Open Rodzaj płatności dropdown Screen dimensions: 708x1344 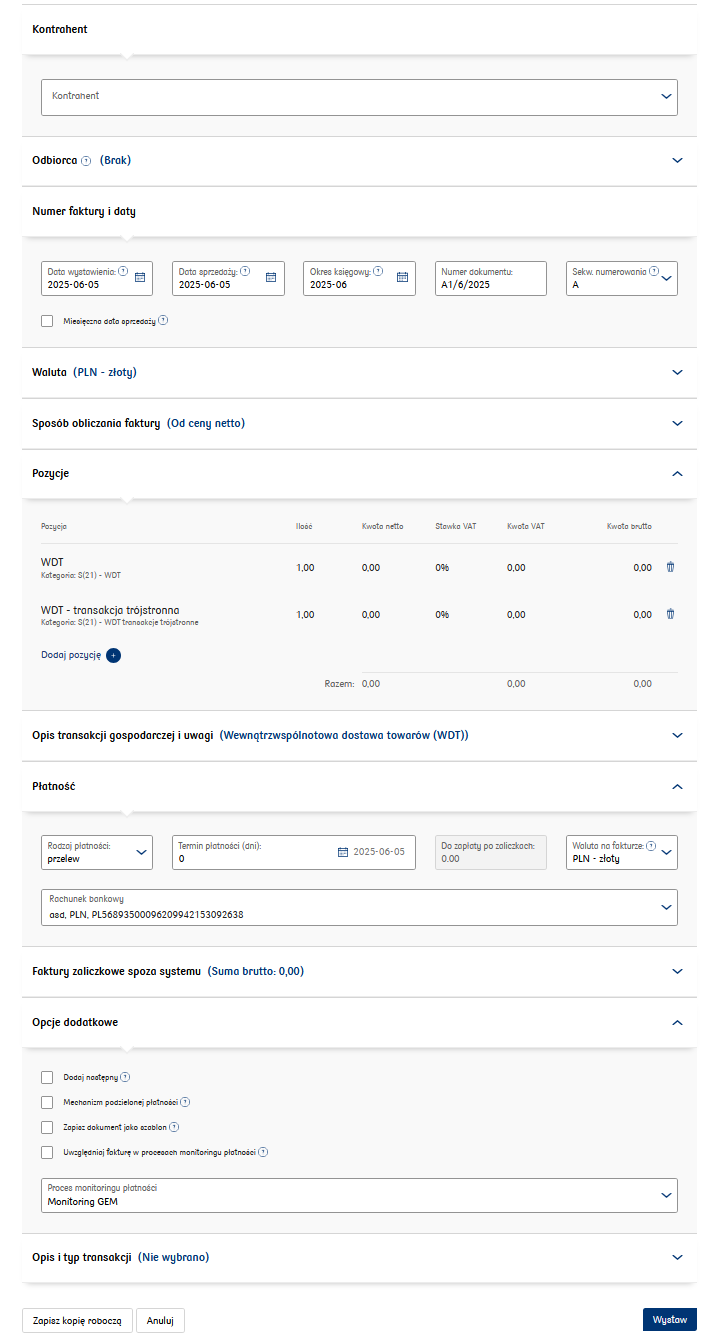coord(97,852)
